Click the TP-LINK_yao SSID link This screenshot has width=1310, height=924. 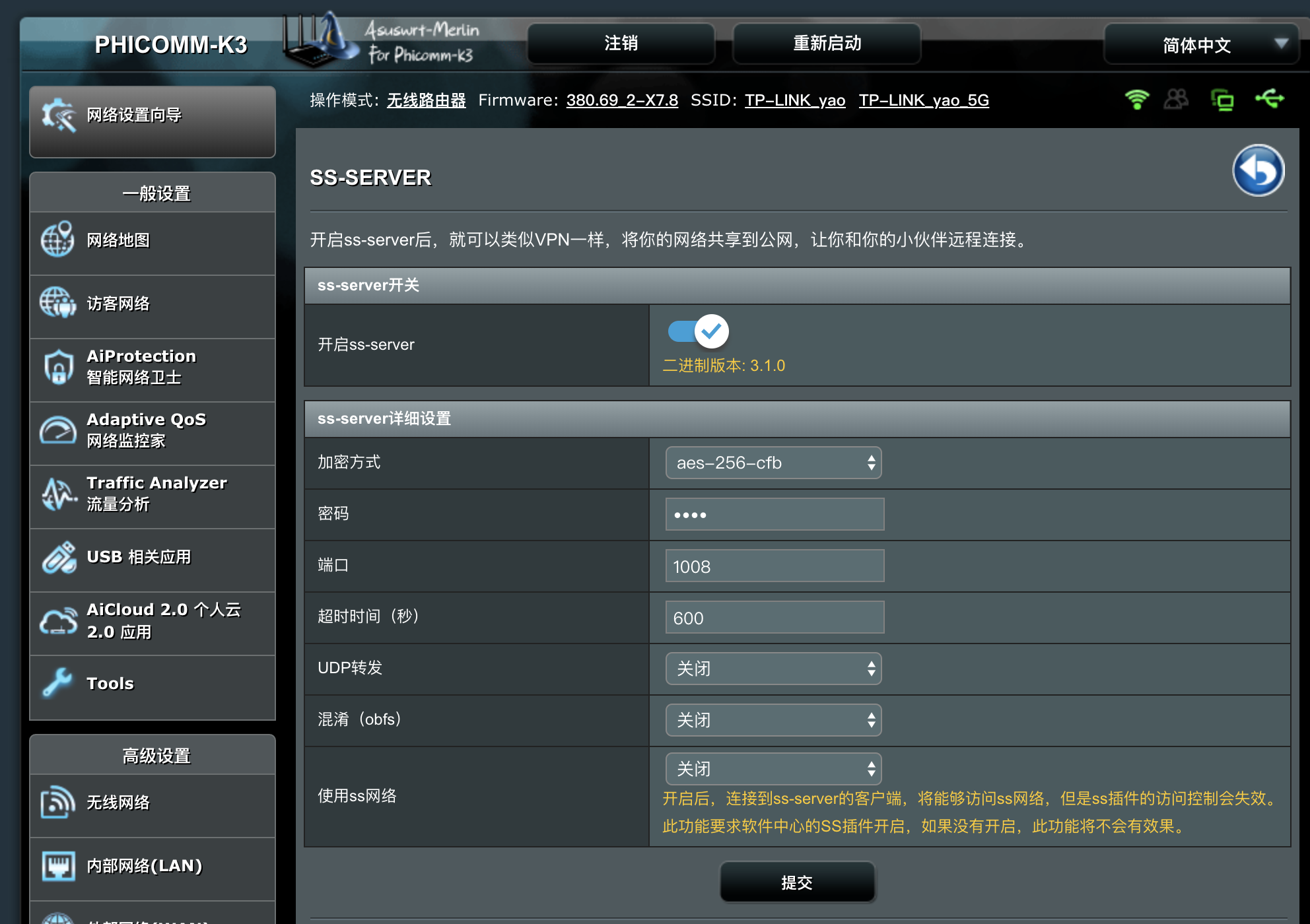click(x=795, y=100)
